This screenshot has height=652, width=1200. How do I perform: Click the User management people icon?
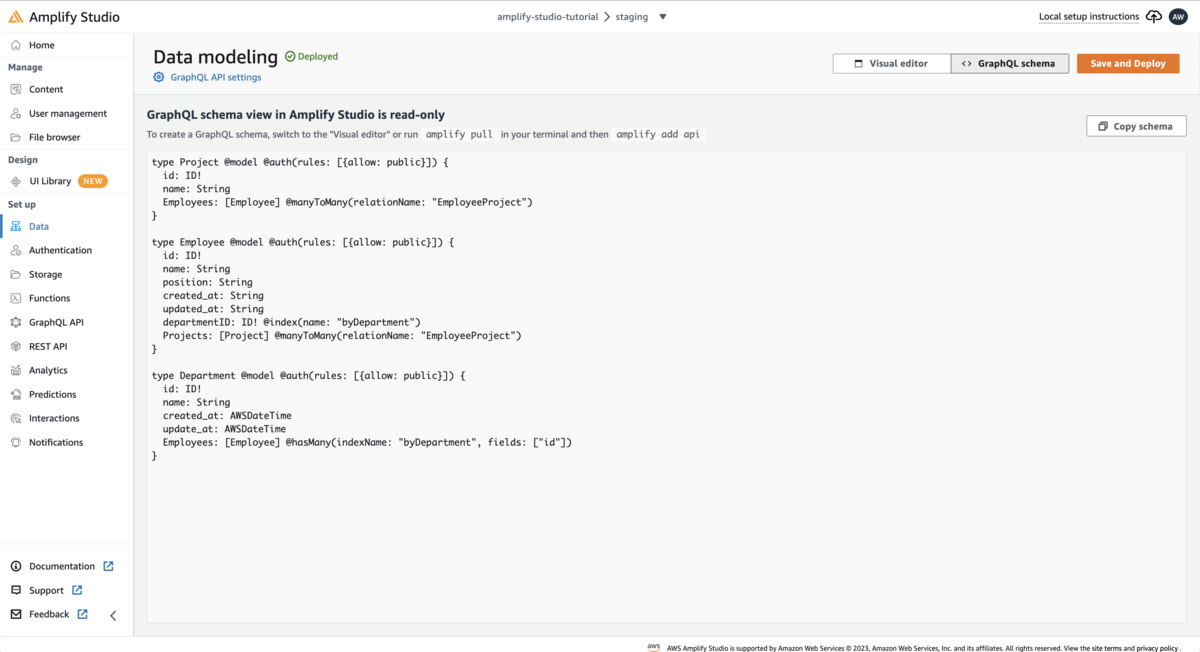tap(16, 113)
